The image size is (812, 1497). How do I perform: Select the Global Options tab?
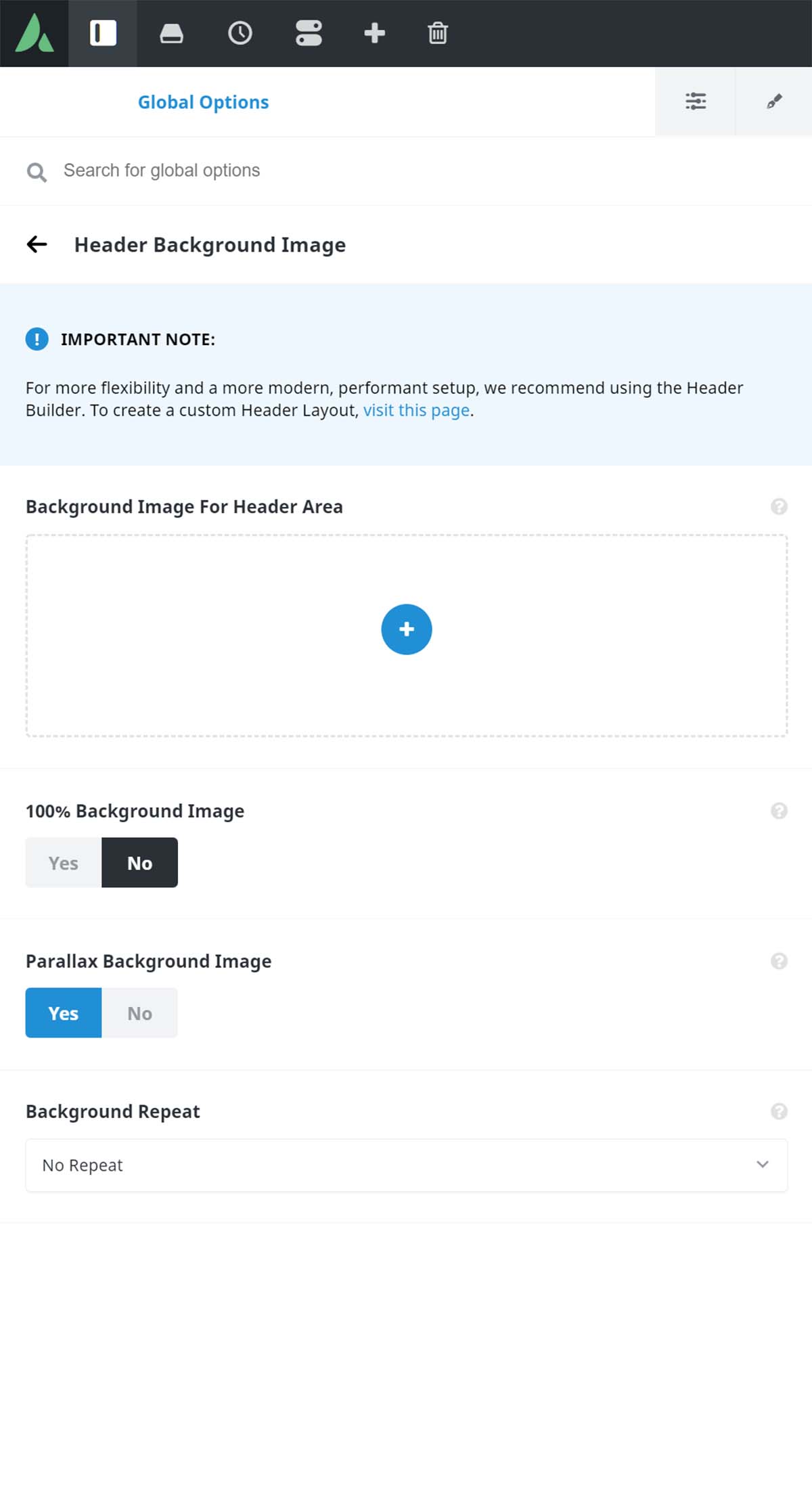pos(204,102)
